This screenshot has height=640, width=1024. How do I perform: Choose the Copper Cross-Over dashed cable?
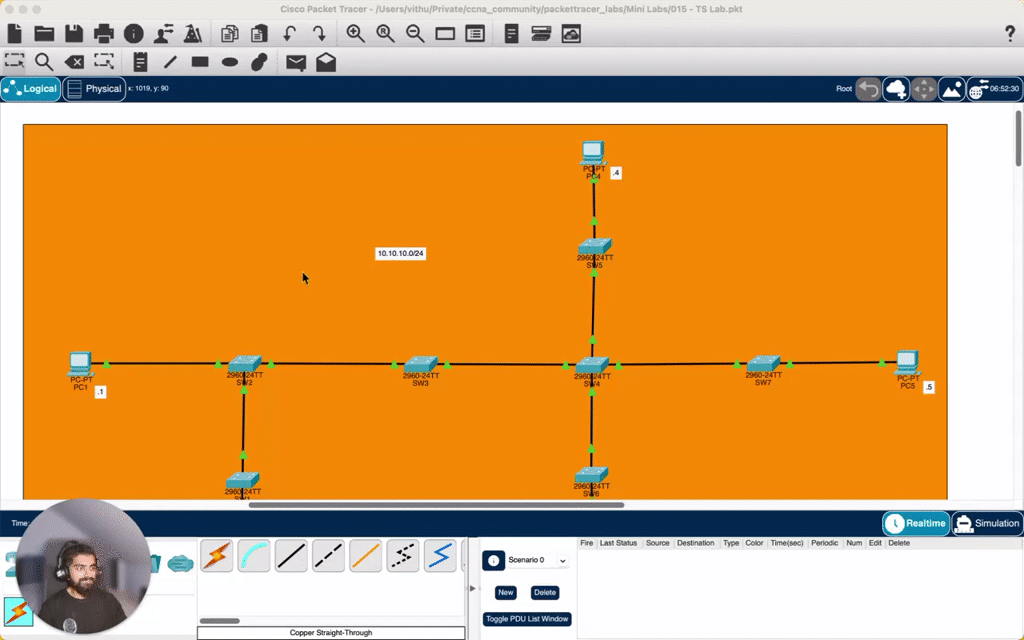coord(328,556)
